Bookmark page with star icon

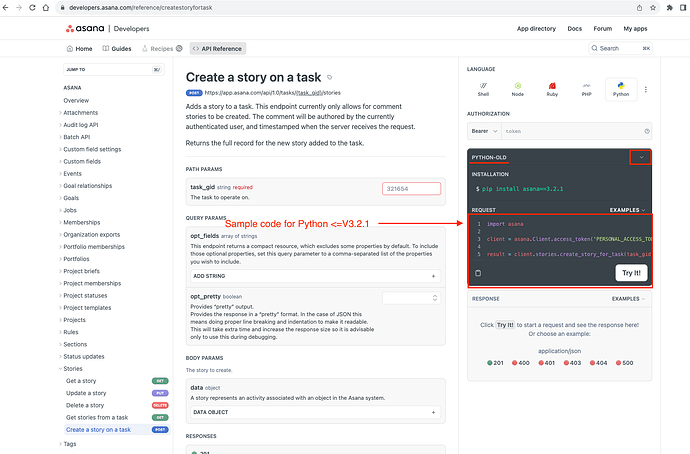click(x=653, y=7)
